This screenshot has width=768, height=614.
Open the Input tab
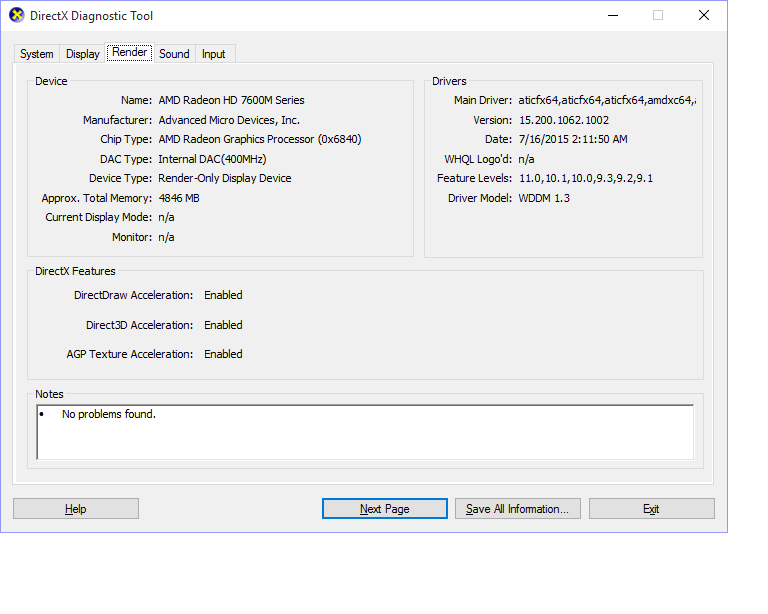(x=214, y=54)
